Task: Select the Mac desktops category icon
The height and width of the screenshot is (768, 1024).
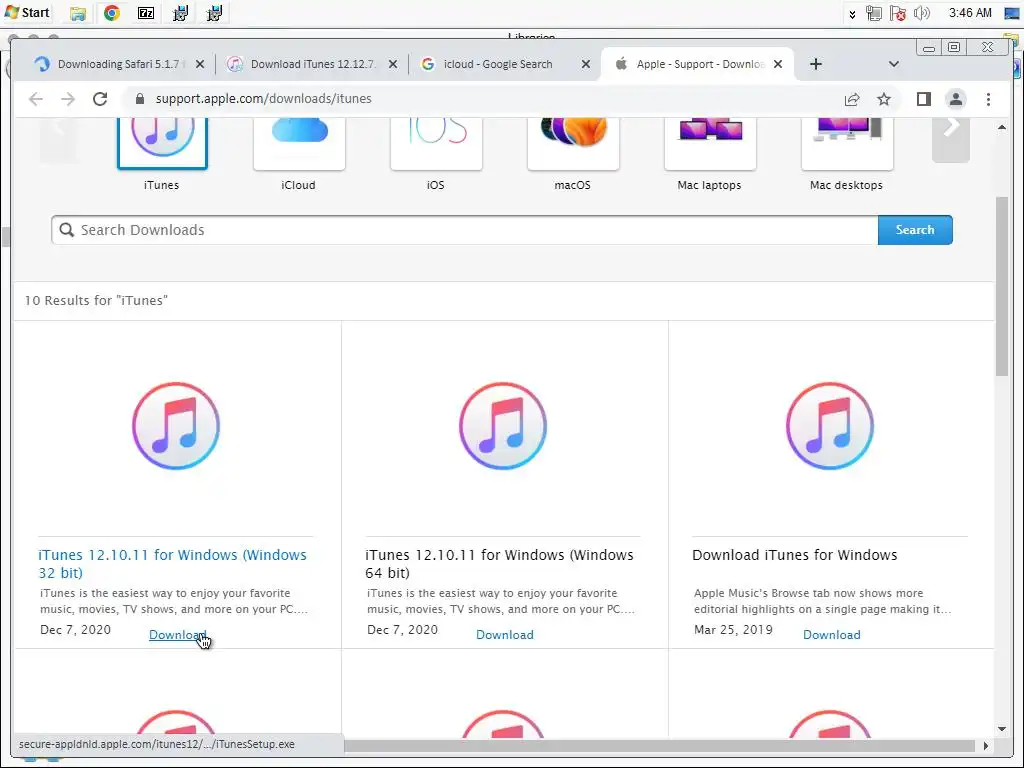Action: click(x=847, y=142)
